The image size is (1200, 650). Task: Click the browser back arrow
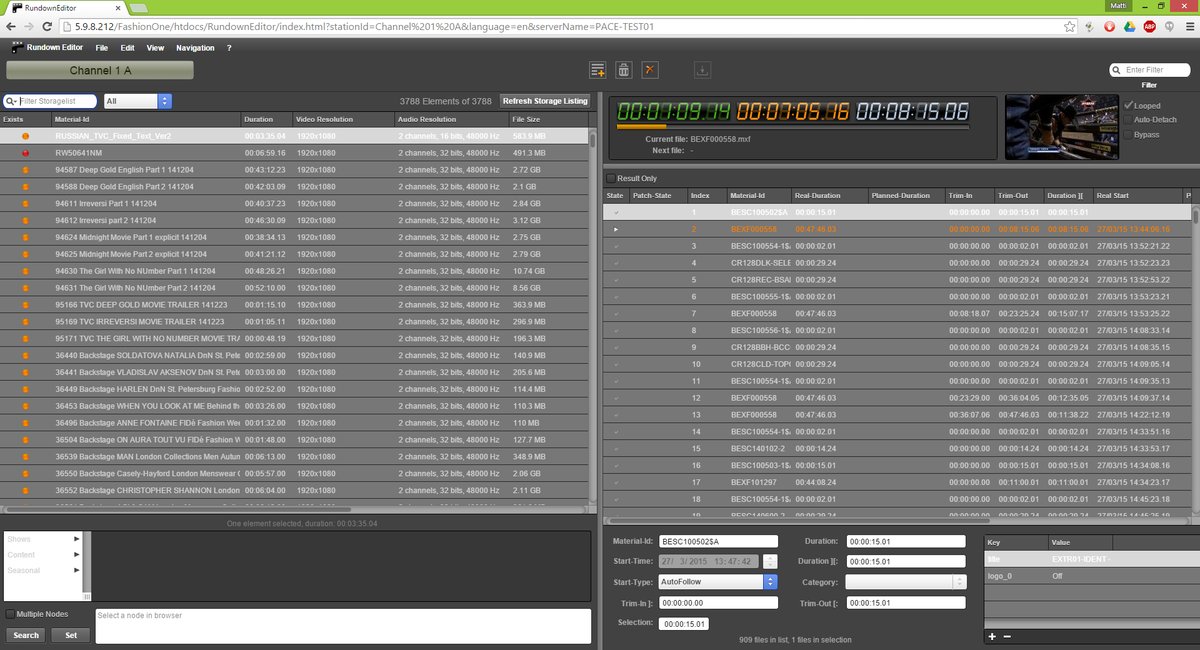point(13,26)
